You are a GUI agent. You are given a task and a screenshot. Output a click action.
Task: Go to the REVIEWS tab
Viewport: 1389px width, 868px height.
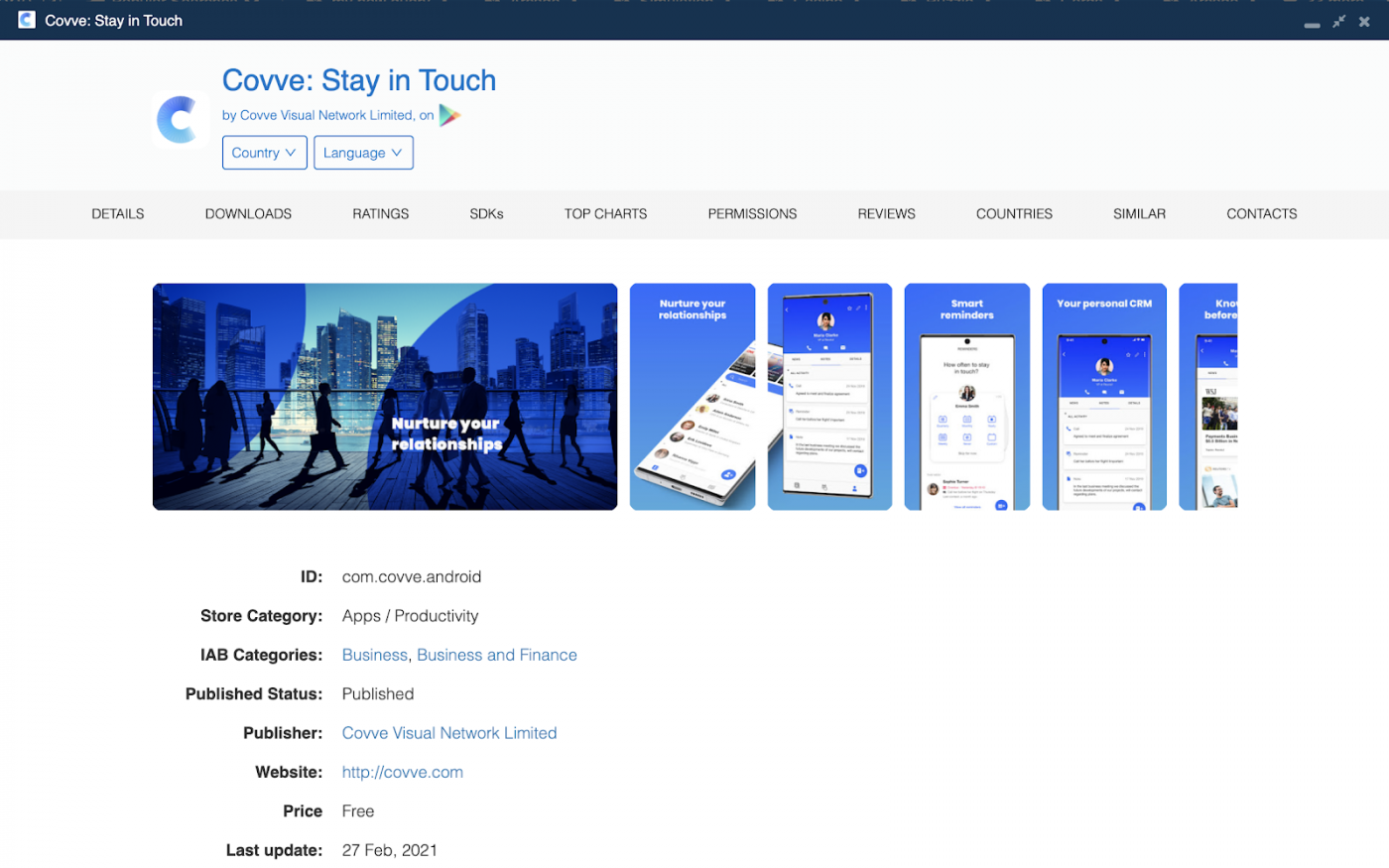[x=886, y=213]
